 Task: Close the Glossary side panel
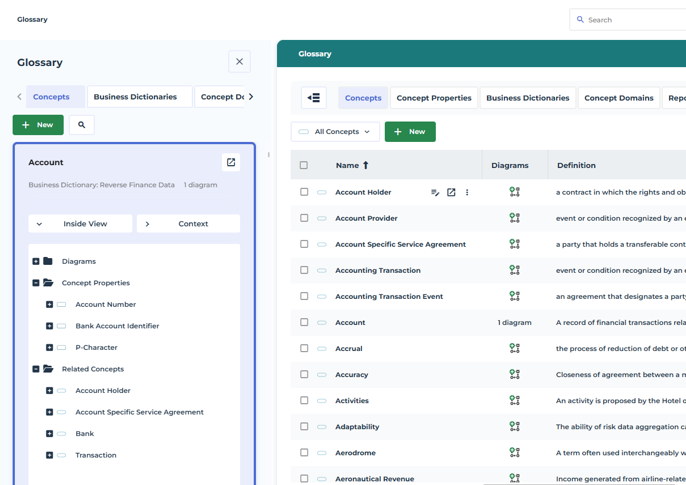tap(239, 62)
